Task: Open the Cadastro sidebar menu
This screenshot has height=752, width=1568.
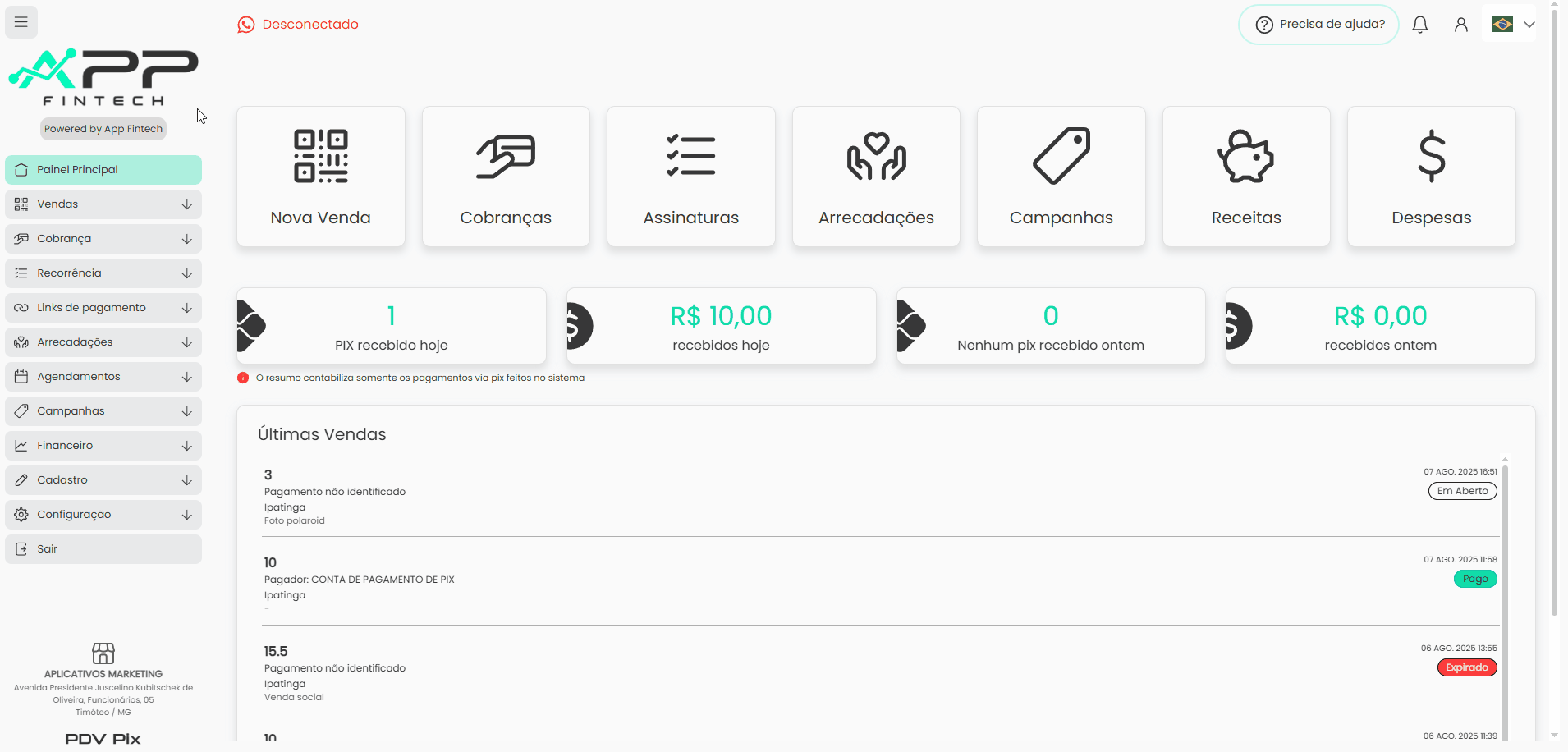Action: [103, 480]
